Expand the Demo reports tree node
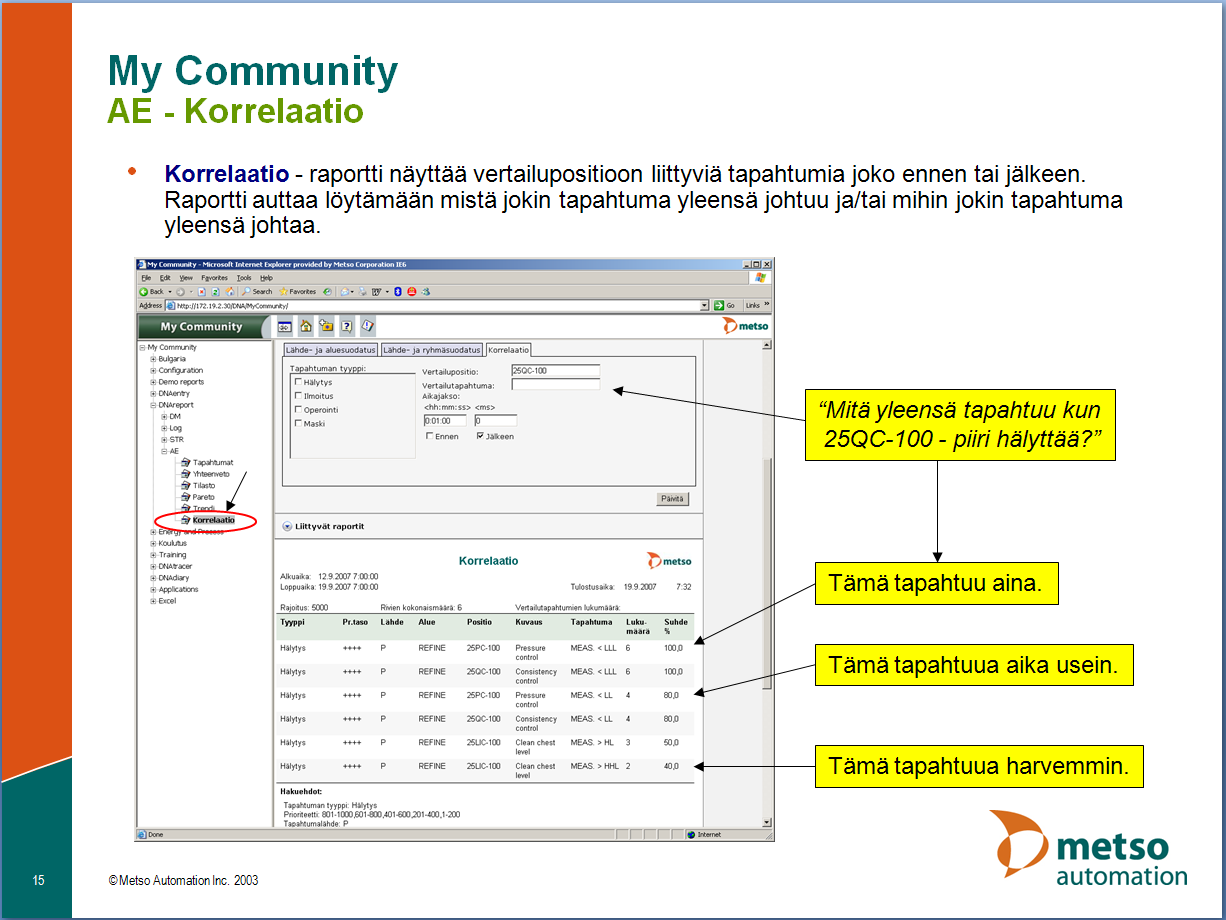 pyautogui.click(x=153, y=382)
